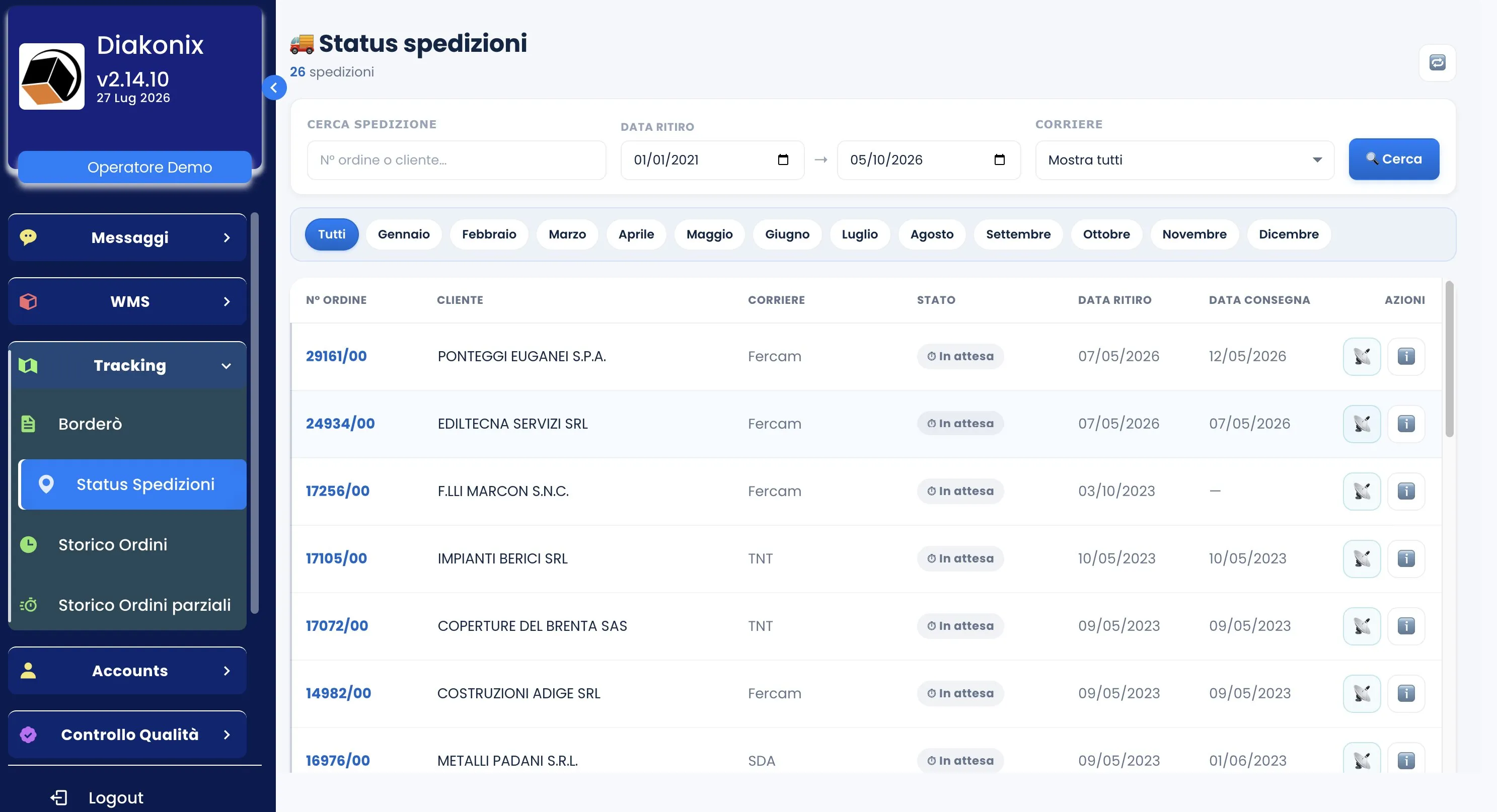Expand the Accounts menu section
Image resolution: width=1497 pixels, height=812 pixels.
coord(127,671)
